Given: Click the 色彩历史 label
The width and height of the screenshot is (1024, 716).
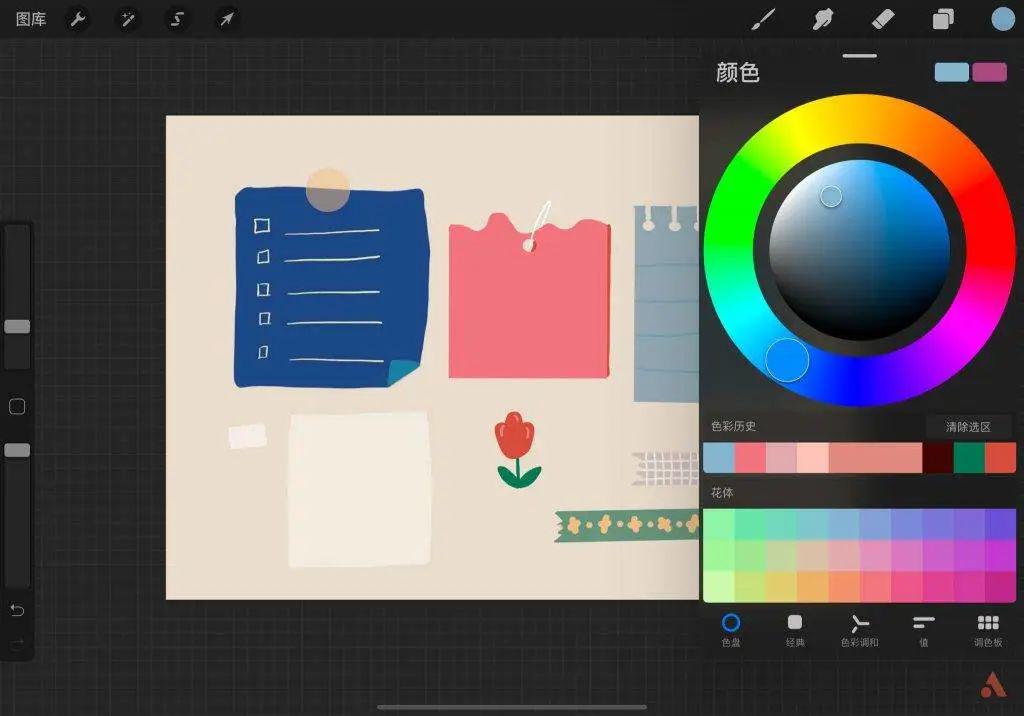Looking at the screenshot, I should (733, 426).
